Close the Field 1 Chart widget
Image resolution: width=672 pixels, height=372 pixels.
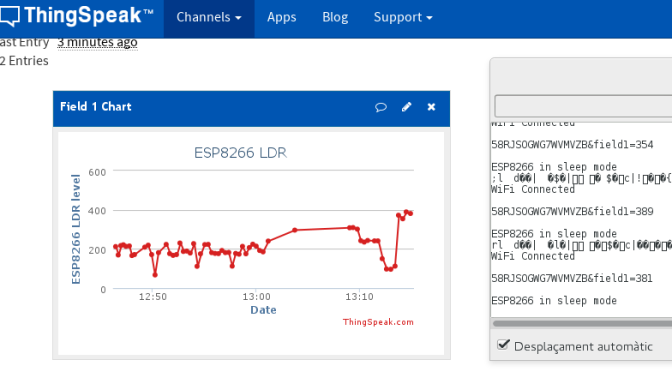(x=431, y=107)
